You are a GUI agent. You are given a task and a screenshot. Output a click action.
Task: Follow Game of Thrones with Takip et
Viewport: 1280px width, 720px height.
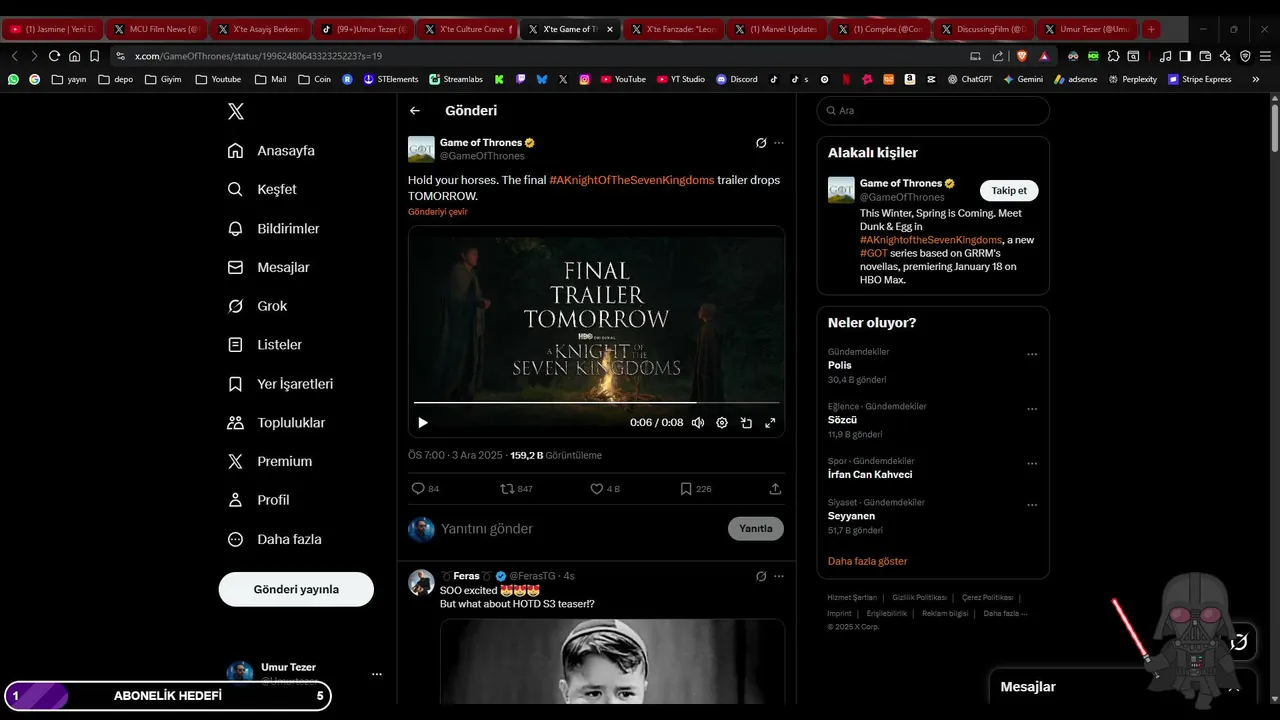pyautogui.click(x=1009, y=191)
